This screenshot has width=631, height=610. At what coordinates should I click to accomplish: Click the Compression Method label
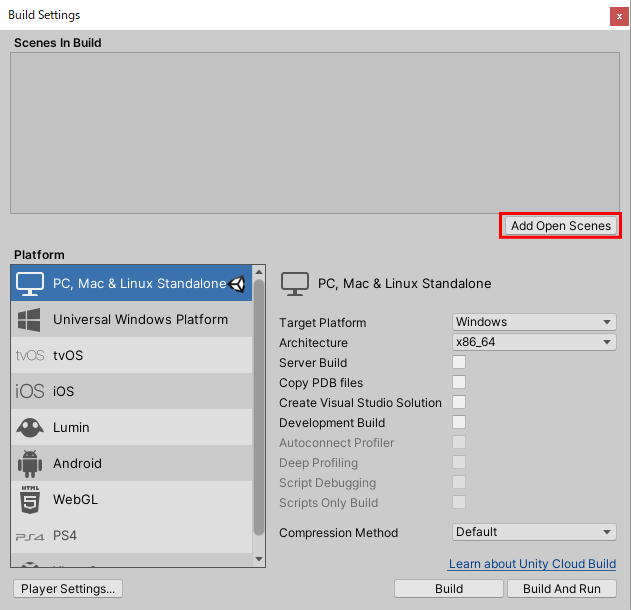pos(338,533)
